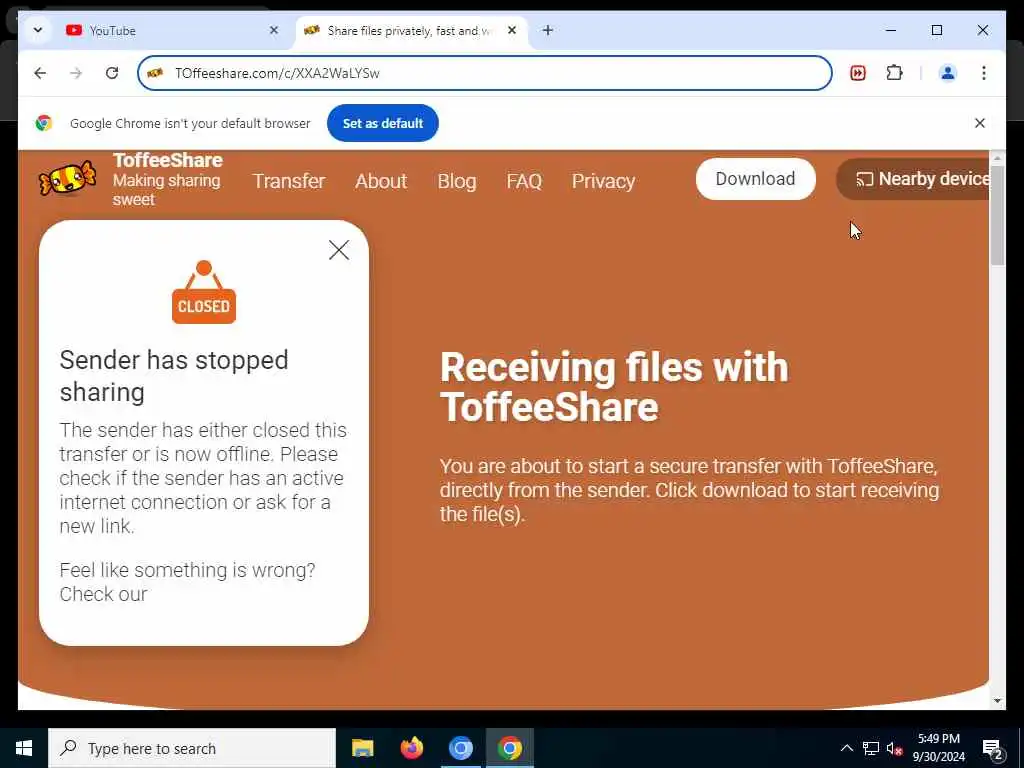Dismiss the default browser notification bar
Image resolution: width=1024 pixels, height=768 pixels.
980,123
